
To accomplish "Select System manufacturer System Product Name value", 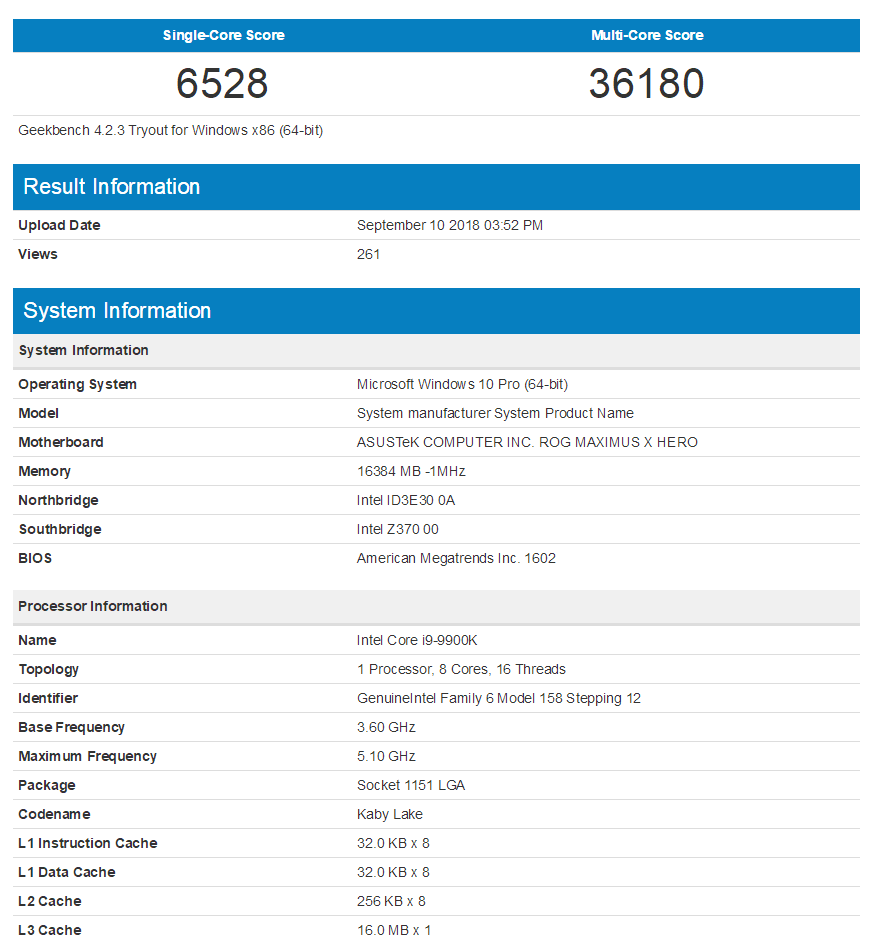I will click(x=495, y=414).
